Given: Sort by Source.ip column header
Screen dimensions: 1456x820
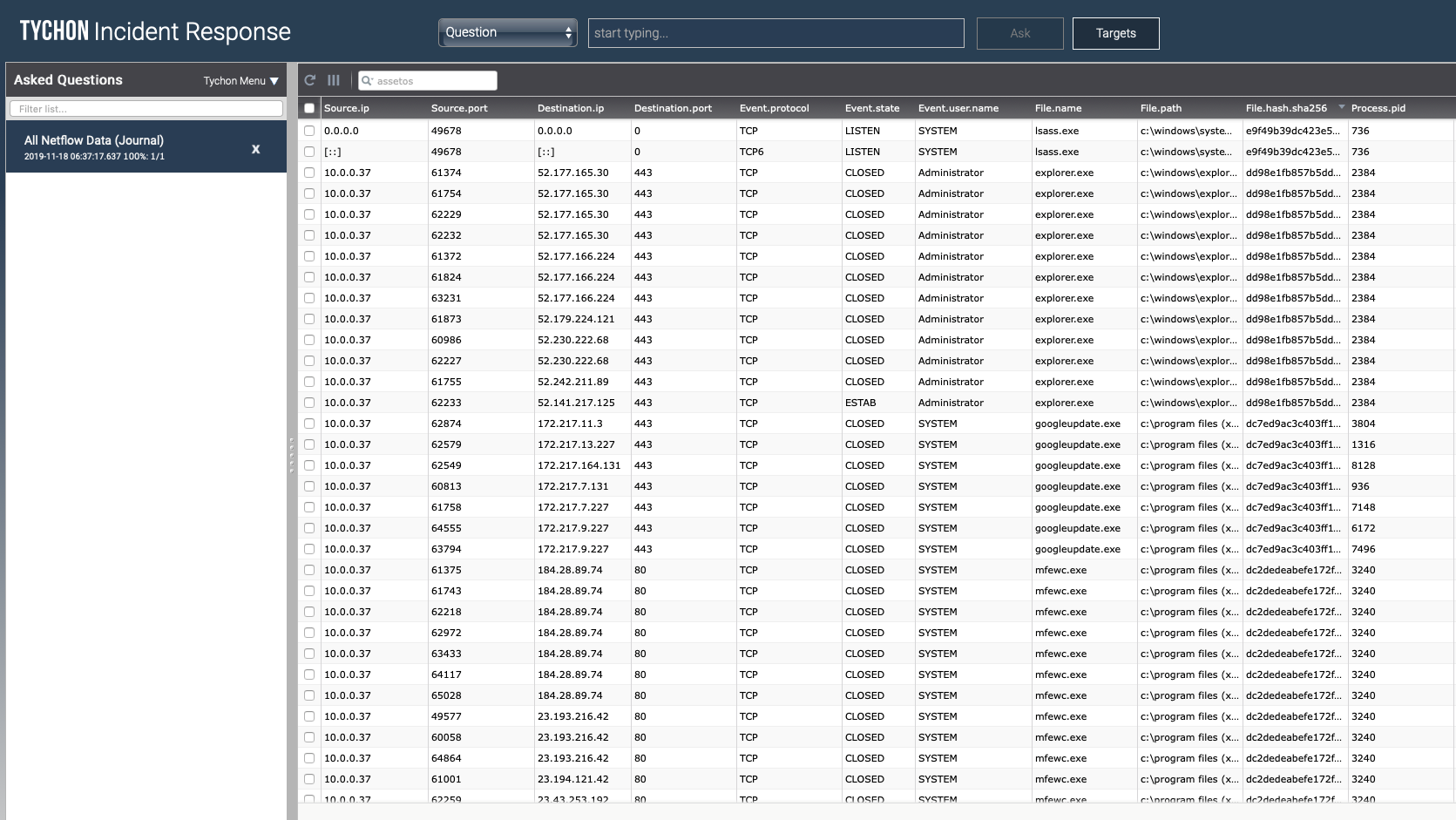Looking at the screenshot, I should [x=347, y=108].
